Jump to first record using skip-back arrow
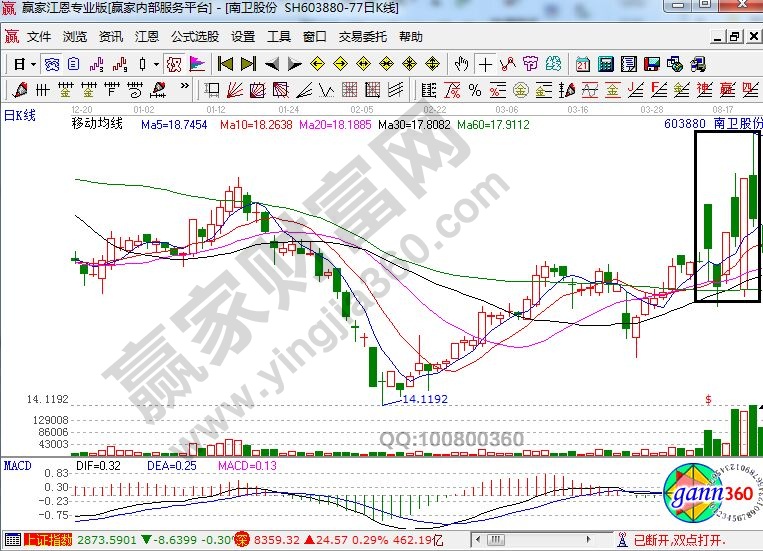The width and height of the screenshot is (763, 551). pos(225,64)
